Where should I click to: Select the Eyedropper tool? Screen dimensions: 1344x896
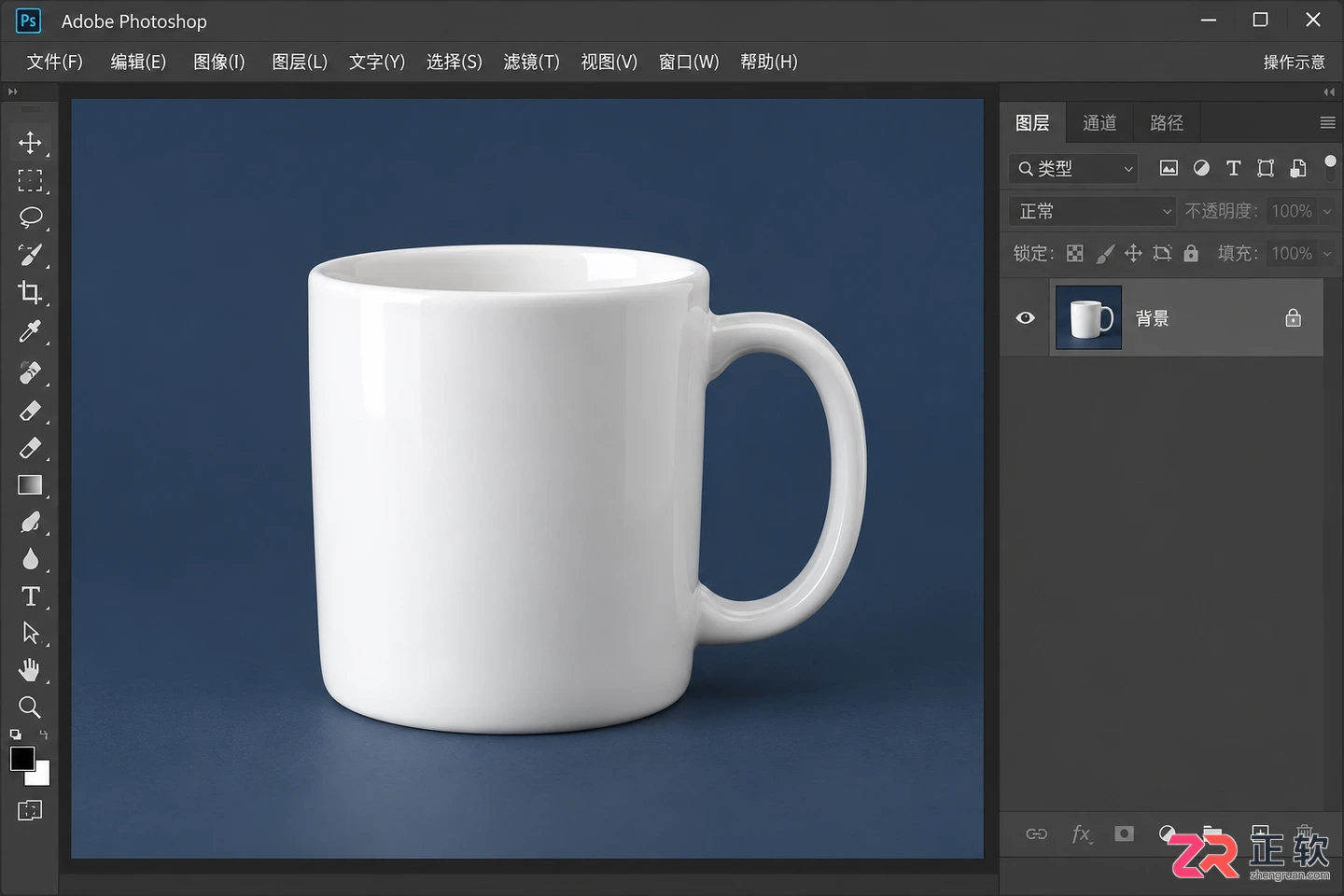30,331
